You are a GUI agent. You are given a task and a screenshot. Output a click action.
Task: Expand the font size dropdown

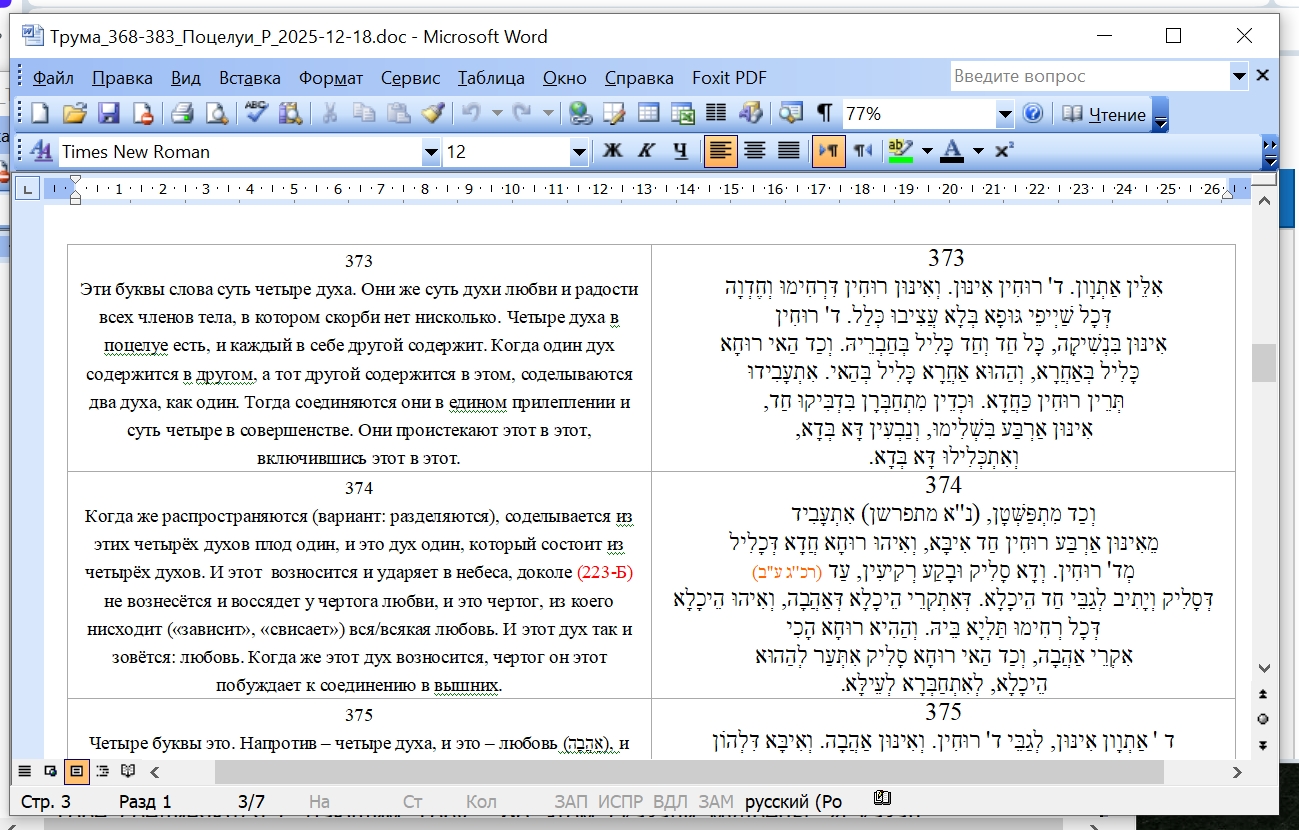tap(579, 152)
